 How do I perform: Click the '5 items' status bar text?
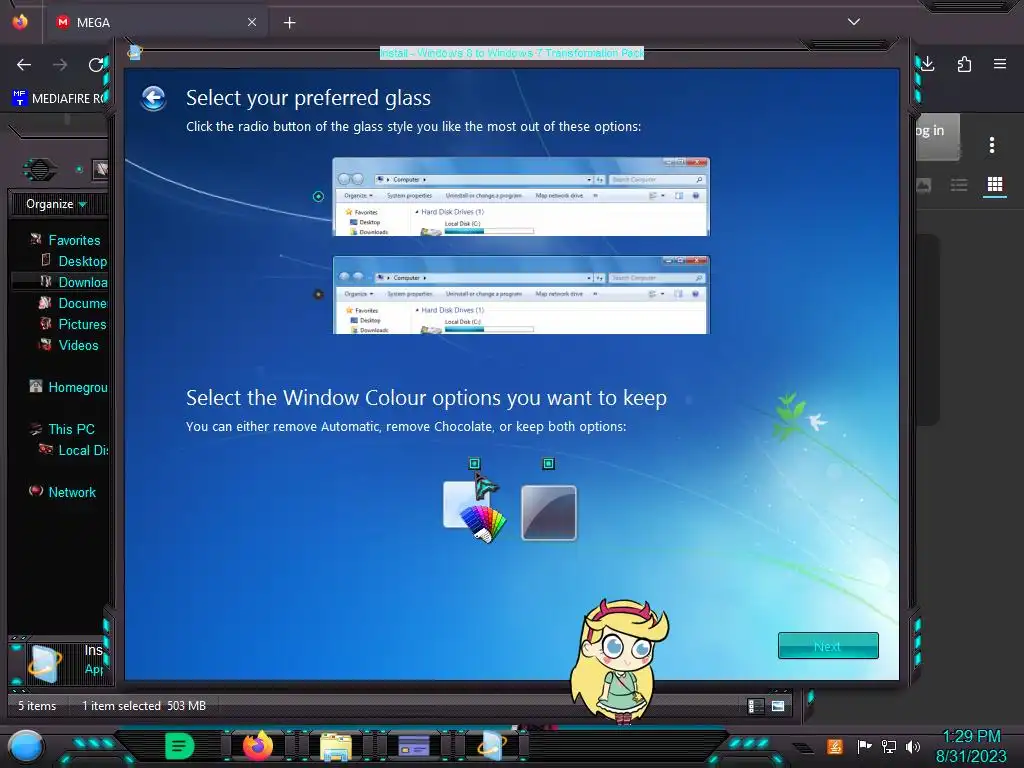click(37, 705)
